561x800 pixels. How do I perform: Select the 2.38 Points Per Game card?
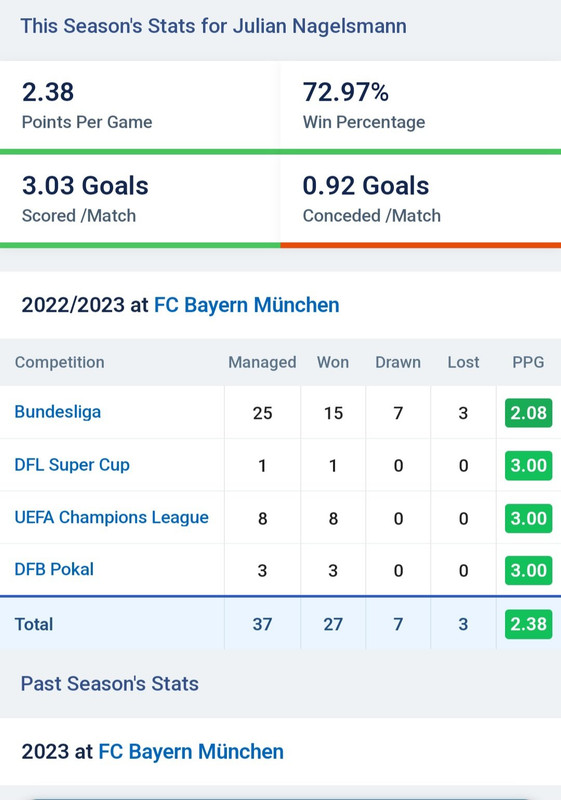click(x=140, y=106)
